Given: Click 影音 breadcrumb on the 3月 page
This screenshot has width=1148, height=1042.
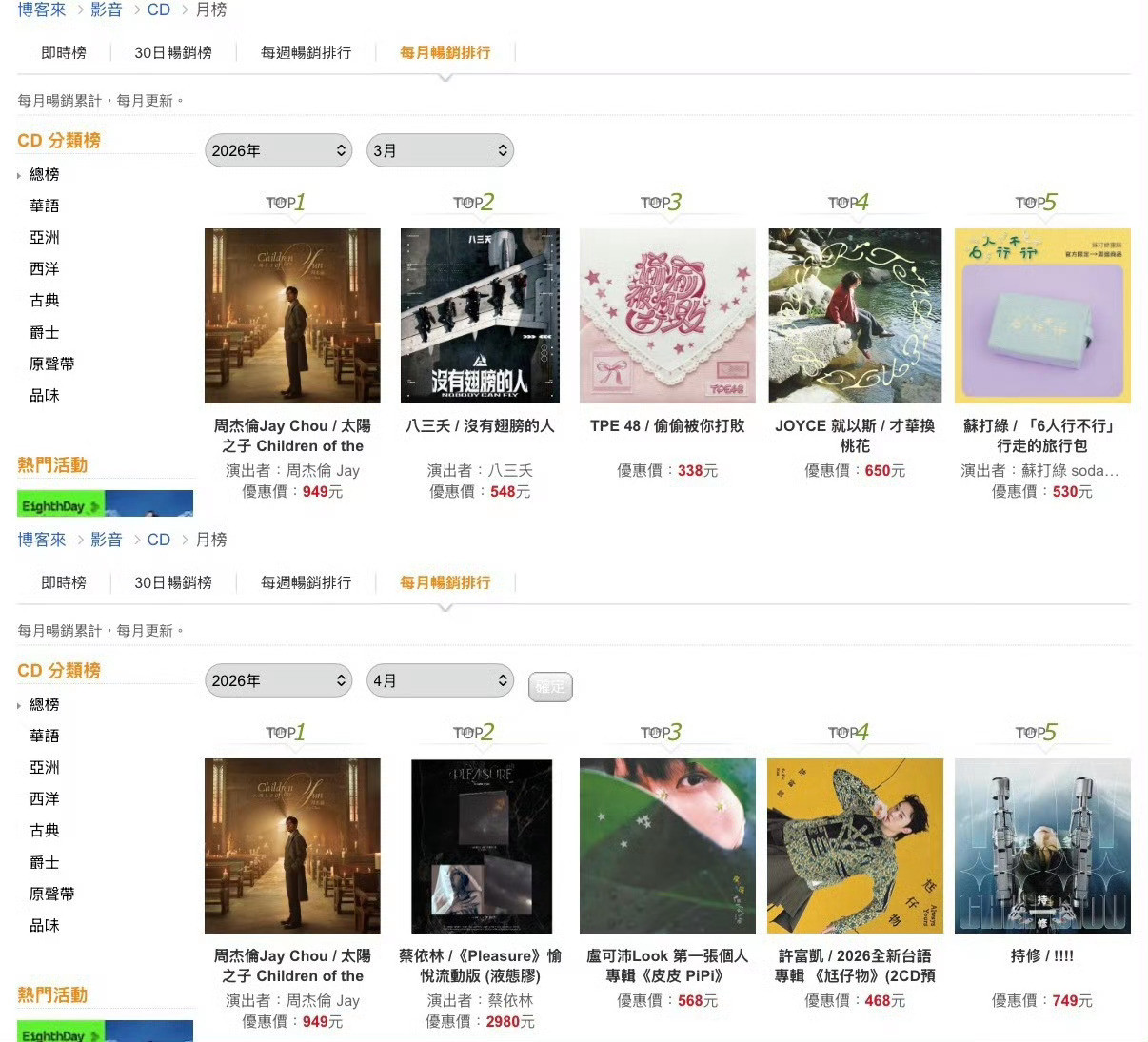Looking at the screenshot, I should 107,10.
